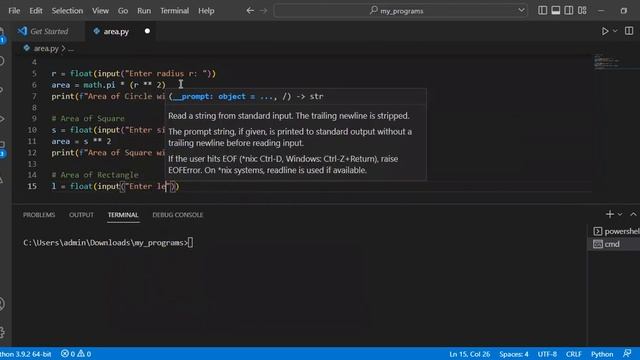640x360 pixels.
Task: Open the Accounts icon in activity bar
Action: pos(2,304)
